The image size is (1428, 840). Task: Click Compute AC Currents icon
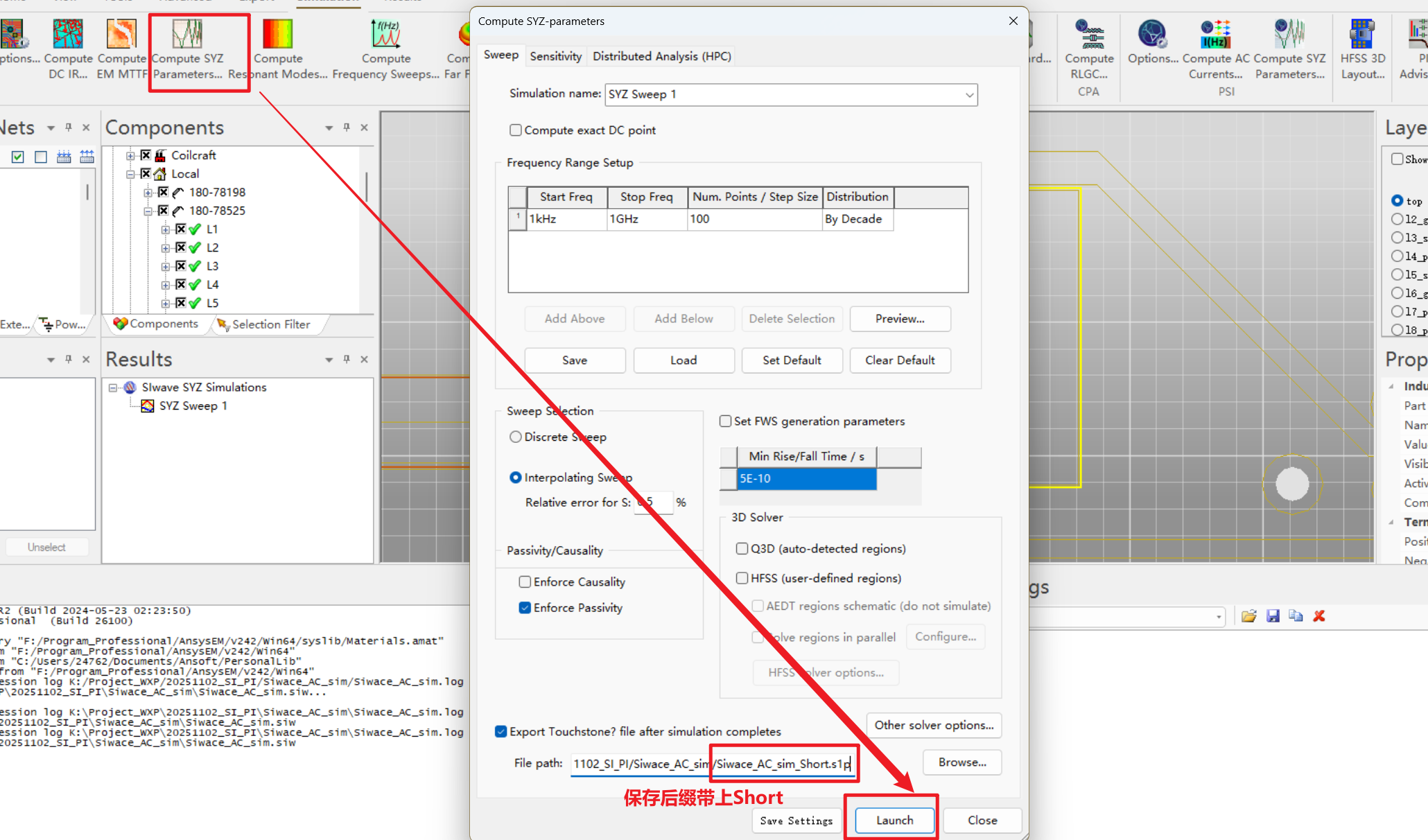click(1215, 35)
